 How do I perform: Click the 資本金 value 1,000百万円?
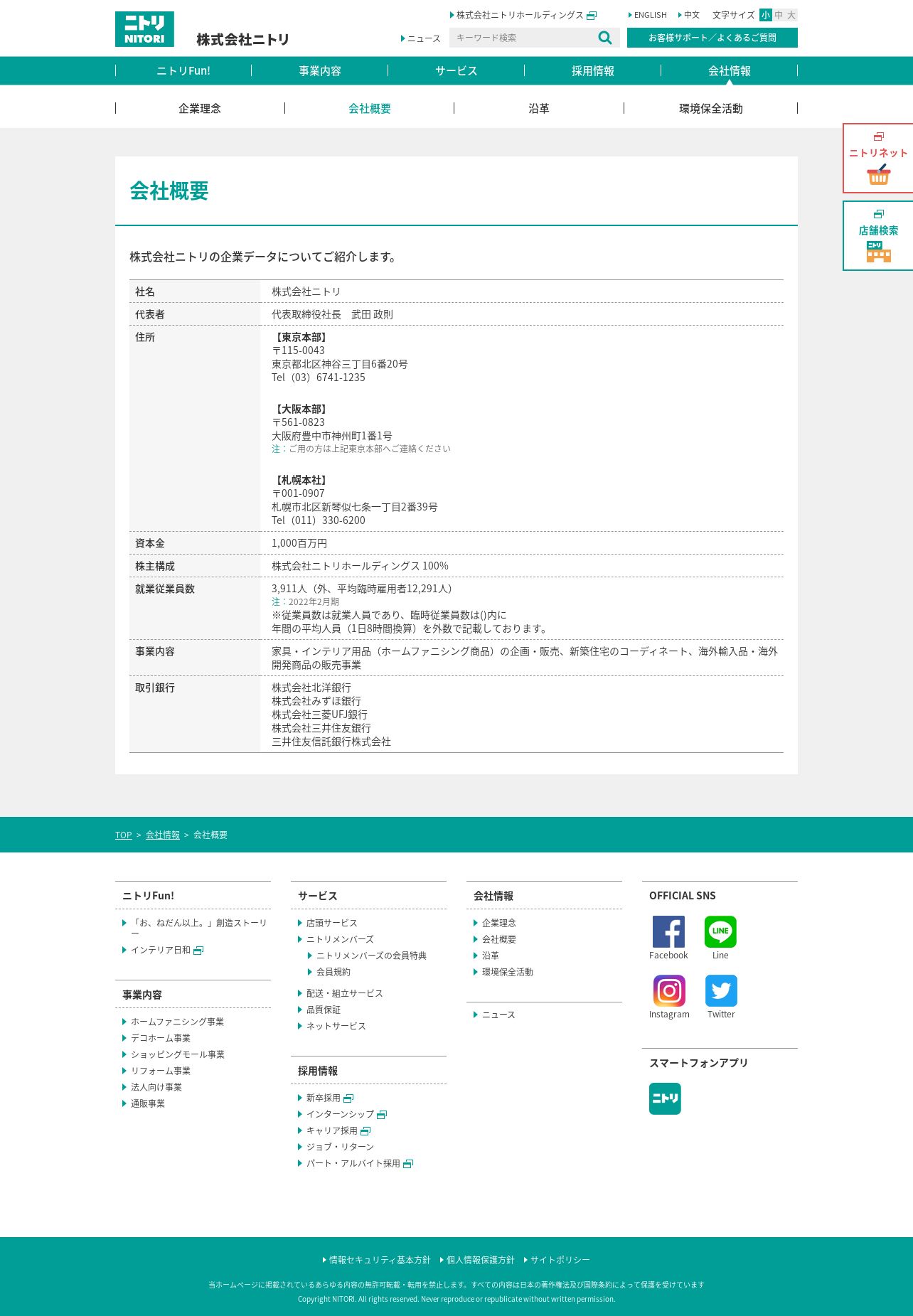(x=299, y=543)
